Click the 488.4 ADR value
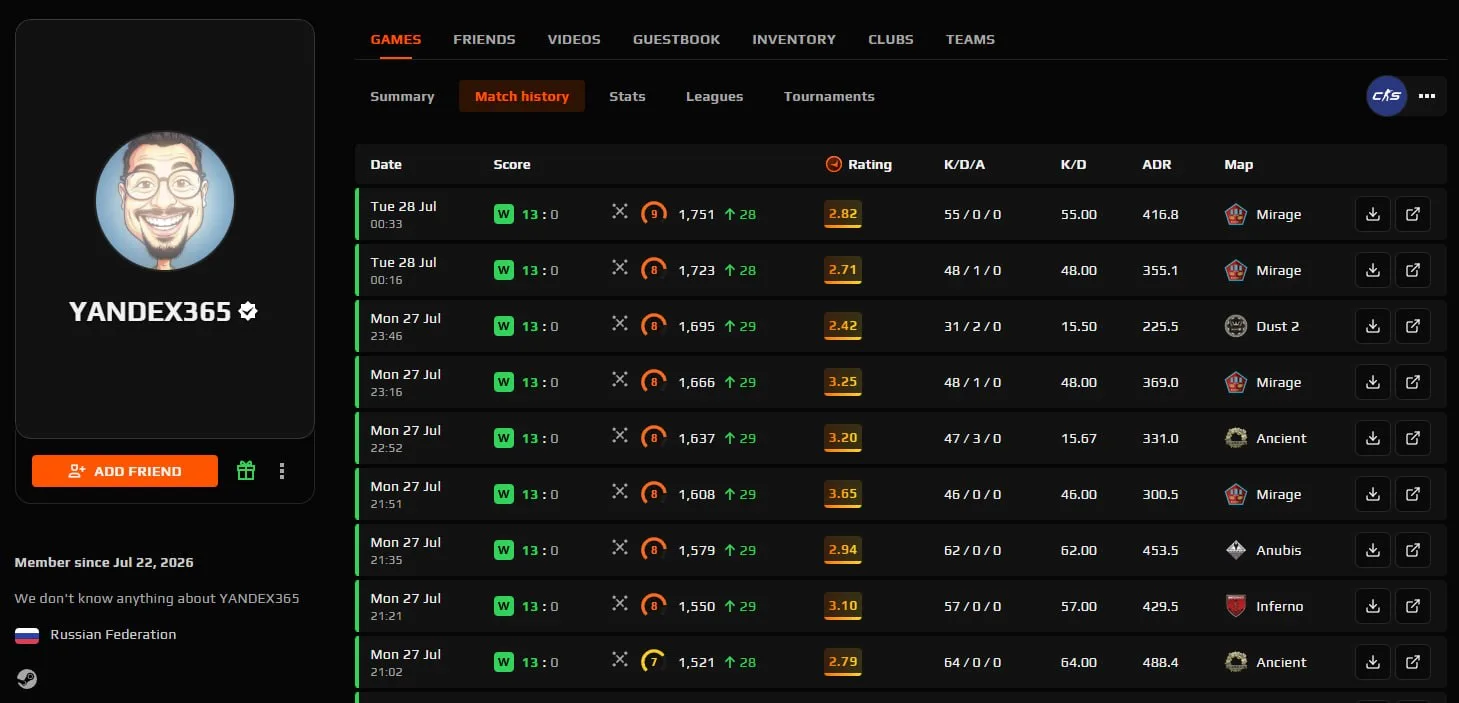1459x703 pixels. [x=1160, y=662]
